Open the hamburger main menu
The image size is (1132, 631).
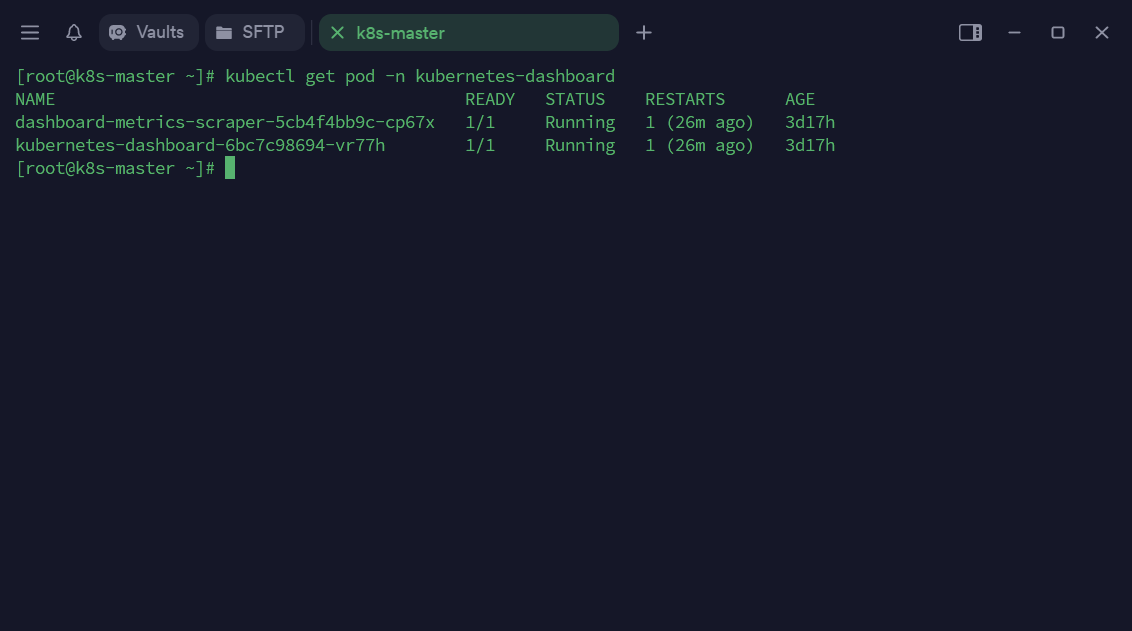click(x=30, y=33)
